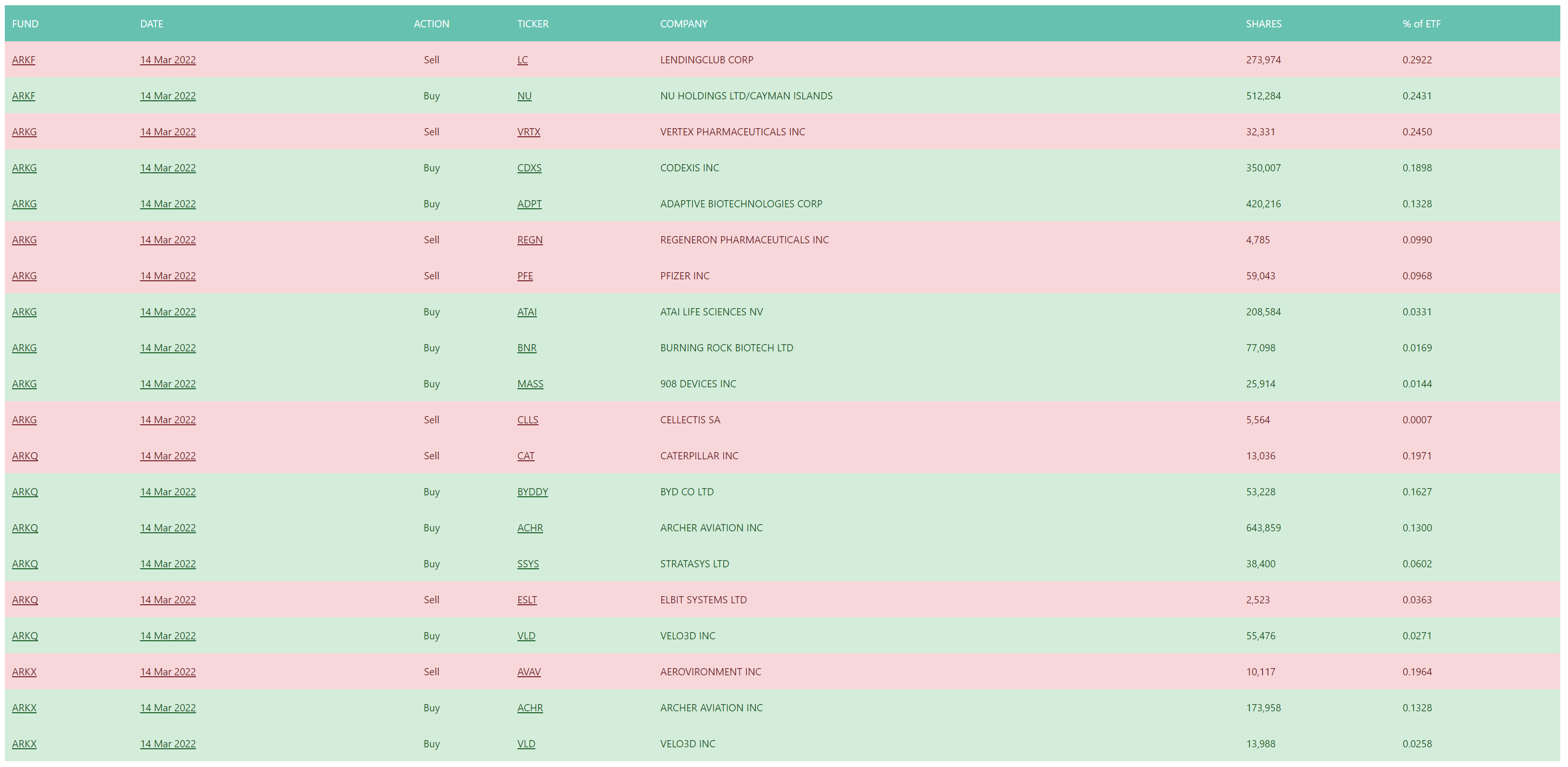Open ARKG fund link in Vertex row

[24, 132]
